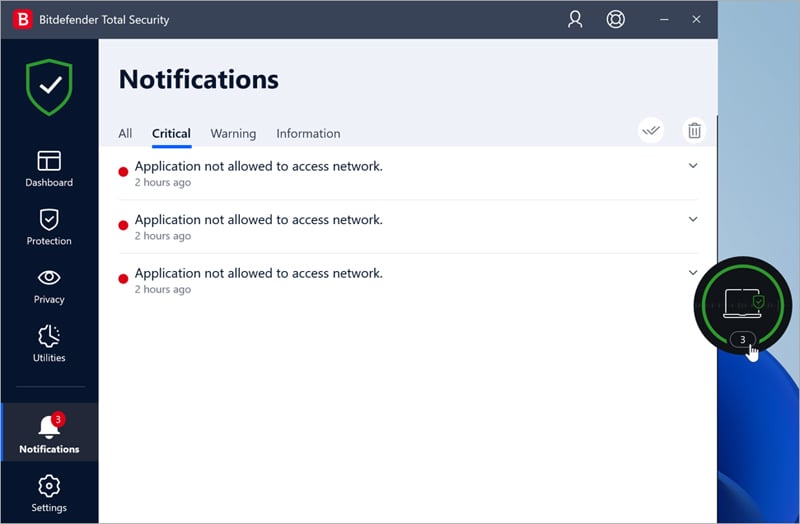Expand the second network access notification
The width and height of the screenshot is (800, 524).
693,219
